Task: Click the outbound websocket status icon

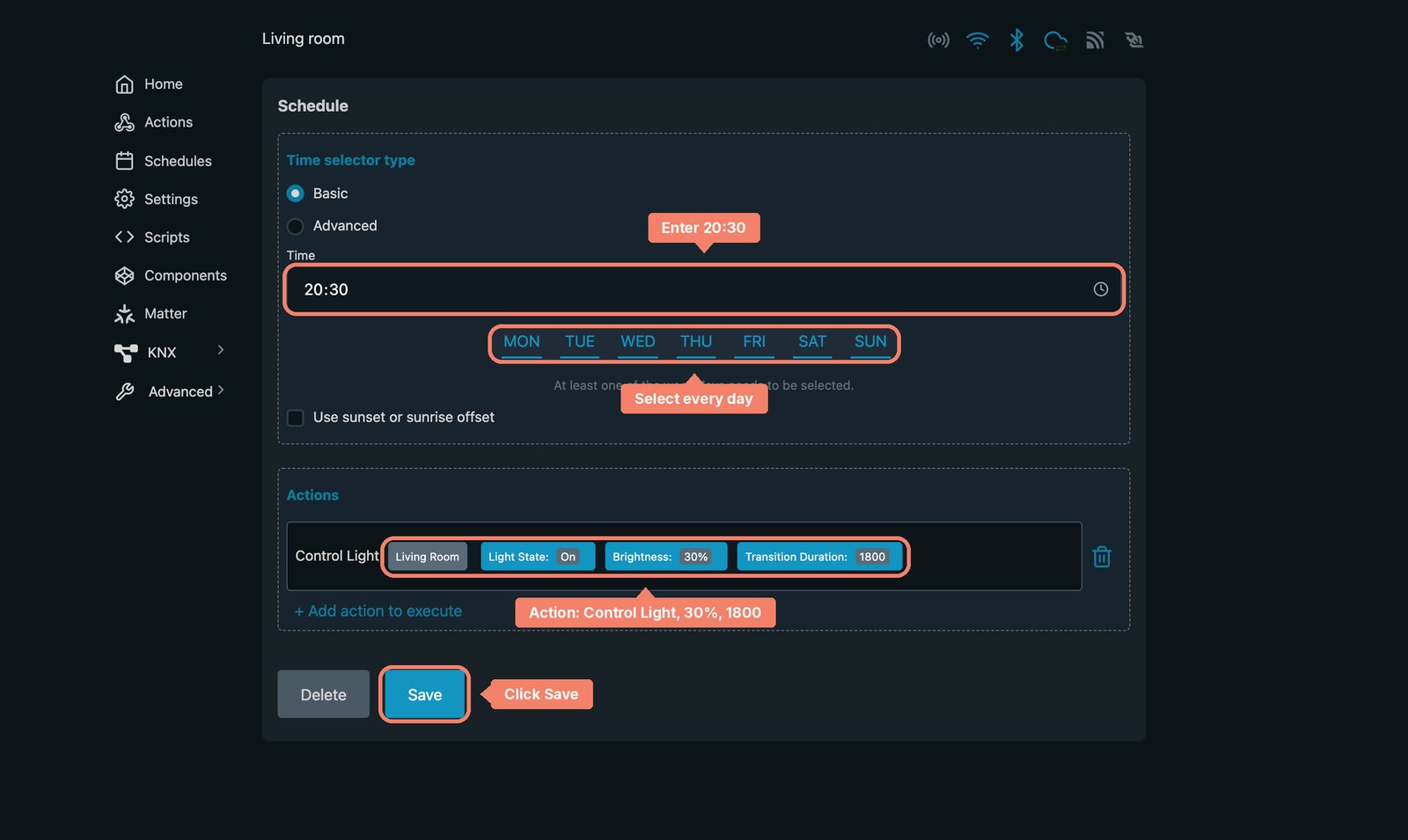Action: pos(1134,40)
